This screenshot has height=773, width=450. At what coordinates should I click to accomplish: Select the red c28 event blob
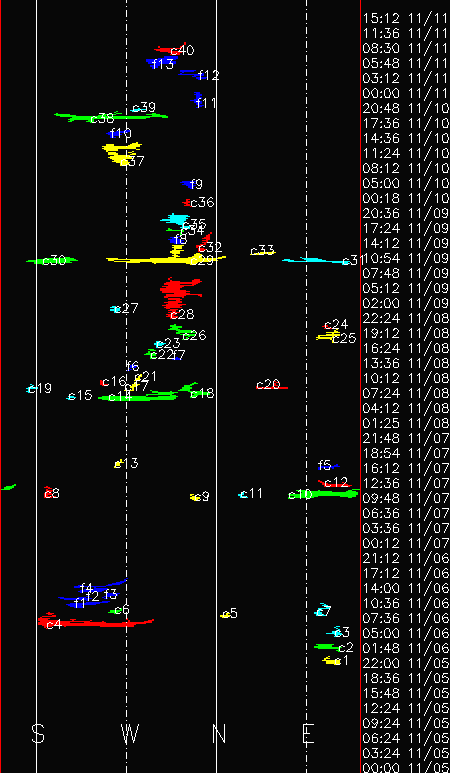tap(178, 296)
